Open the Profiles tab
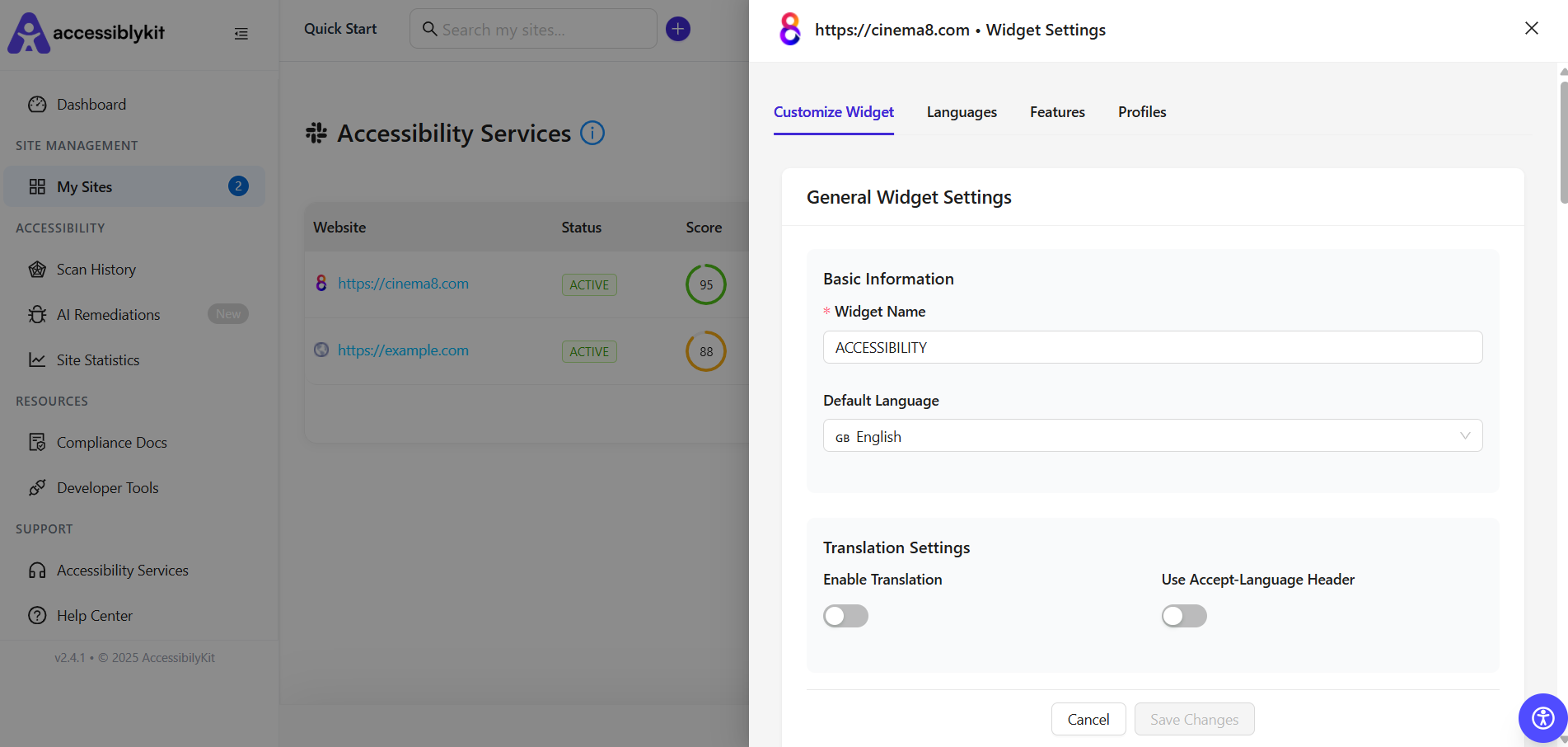The image size is (1568, 747). (x=1142, y=112)
